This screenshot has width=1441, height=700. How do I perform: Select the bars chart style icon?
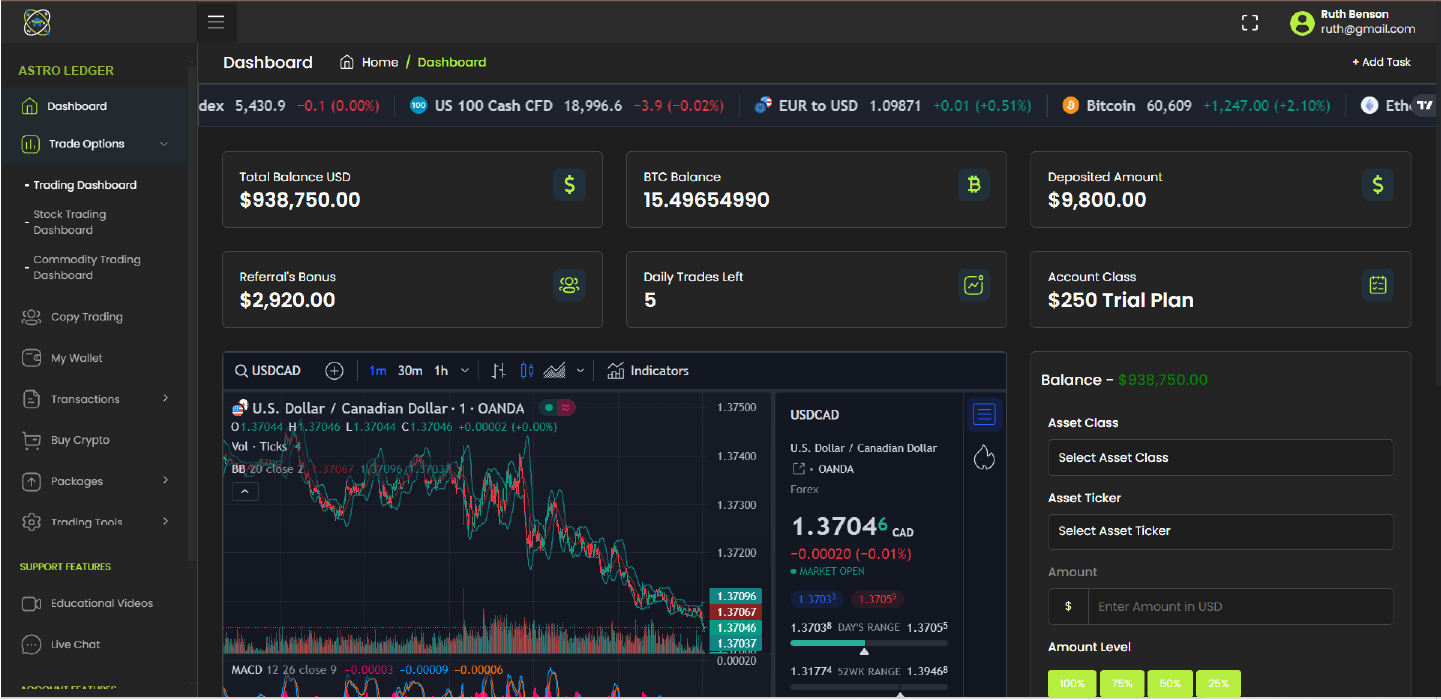click(499, 371)
